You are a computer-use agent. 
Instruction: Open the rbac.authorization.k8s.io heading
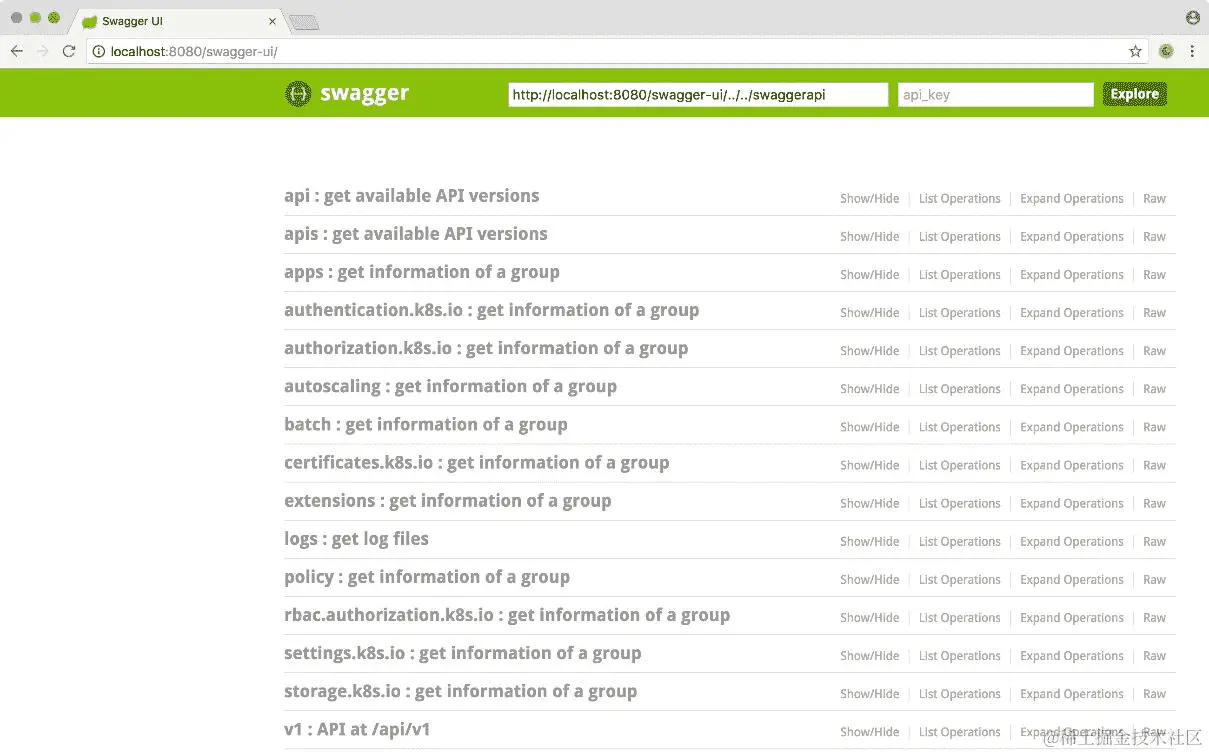(507, 615)
